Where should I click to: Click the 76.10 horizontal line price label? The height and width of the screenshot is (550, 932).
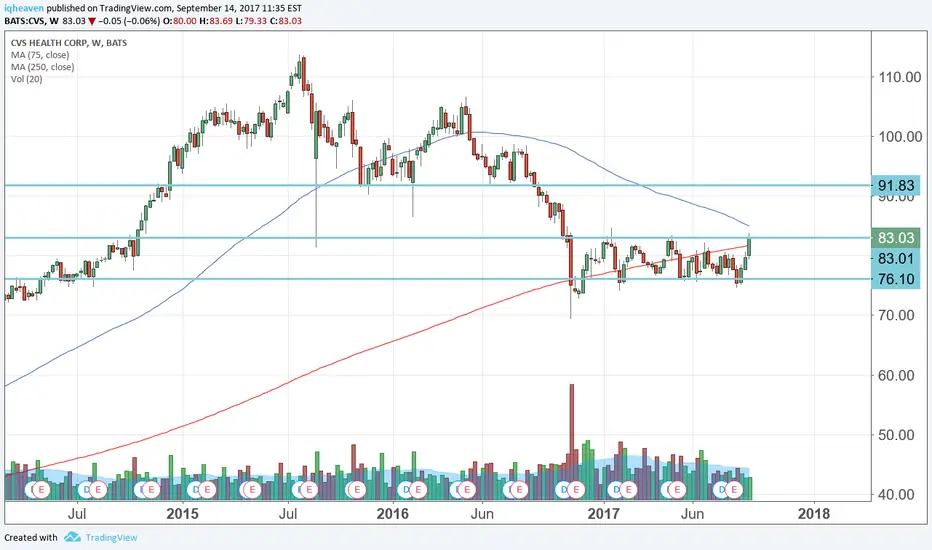896,279
